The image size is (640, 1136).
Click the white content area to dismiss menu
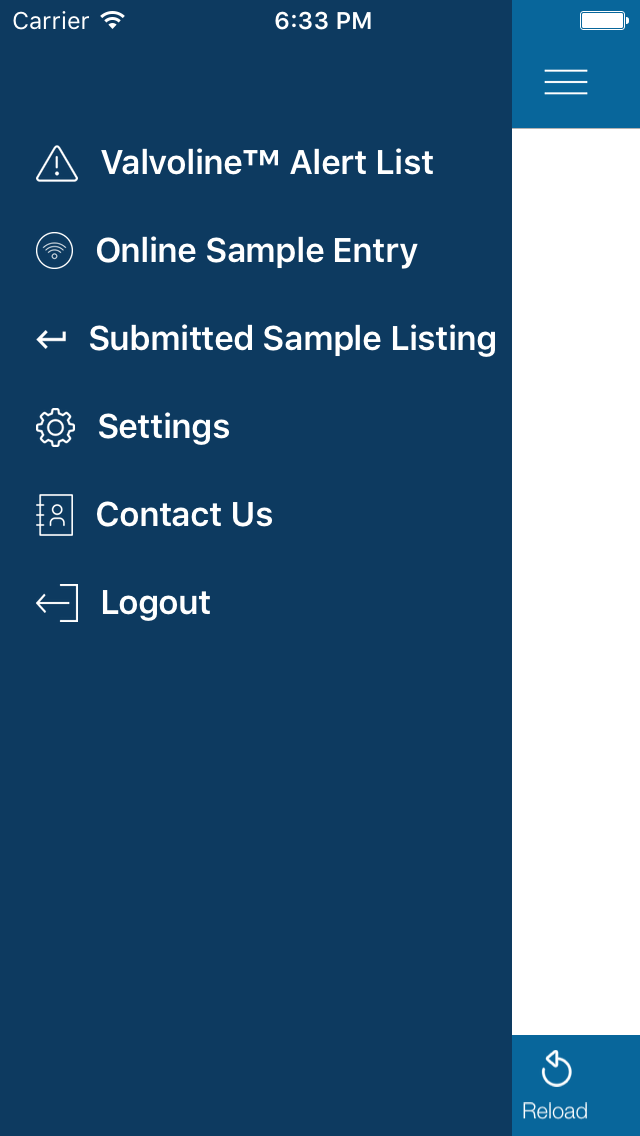[575, 581]
